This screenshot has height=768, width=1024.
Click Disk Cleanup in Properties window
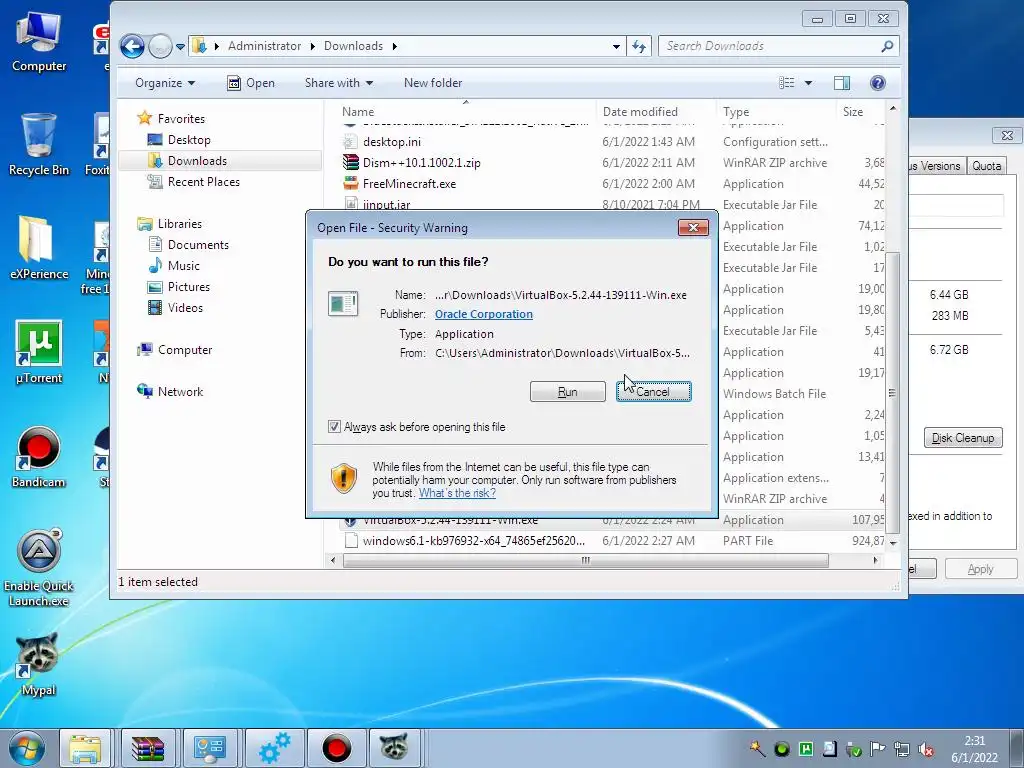click(x=963, y=438)
